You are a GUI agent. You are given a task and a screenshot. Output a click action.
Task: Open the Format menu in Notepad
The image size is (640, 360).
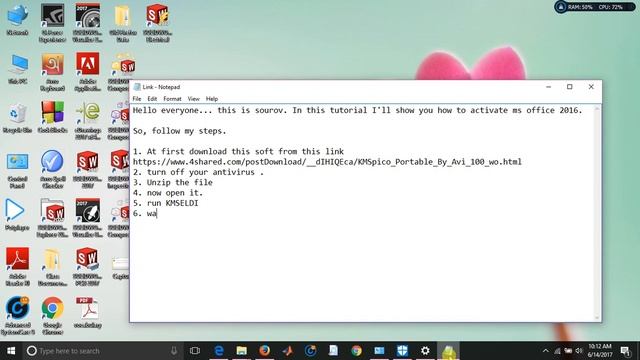[172, 99]
